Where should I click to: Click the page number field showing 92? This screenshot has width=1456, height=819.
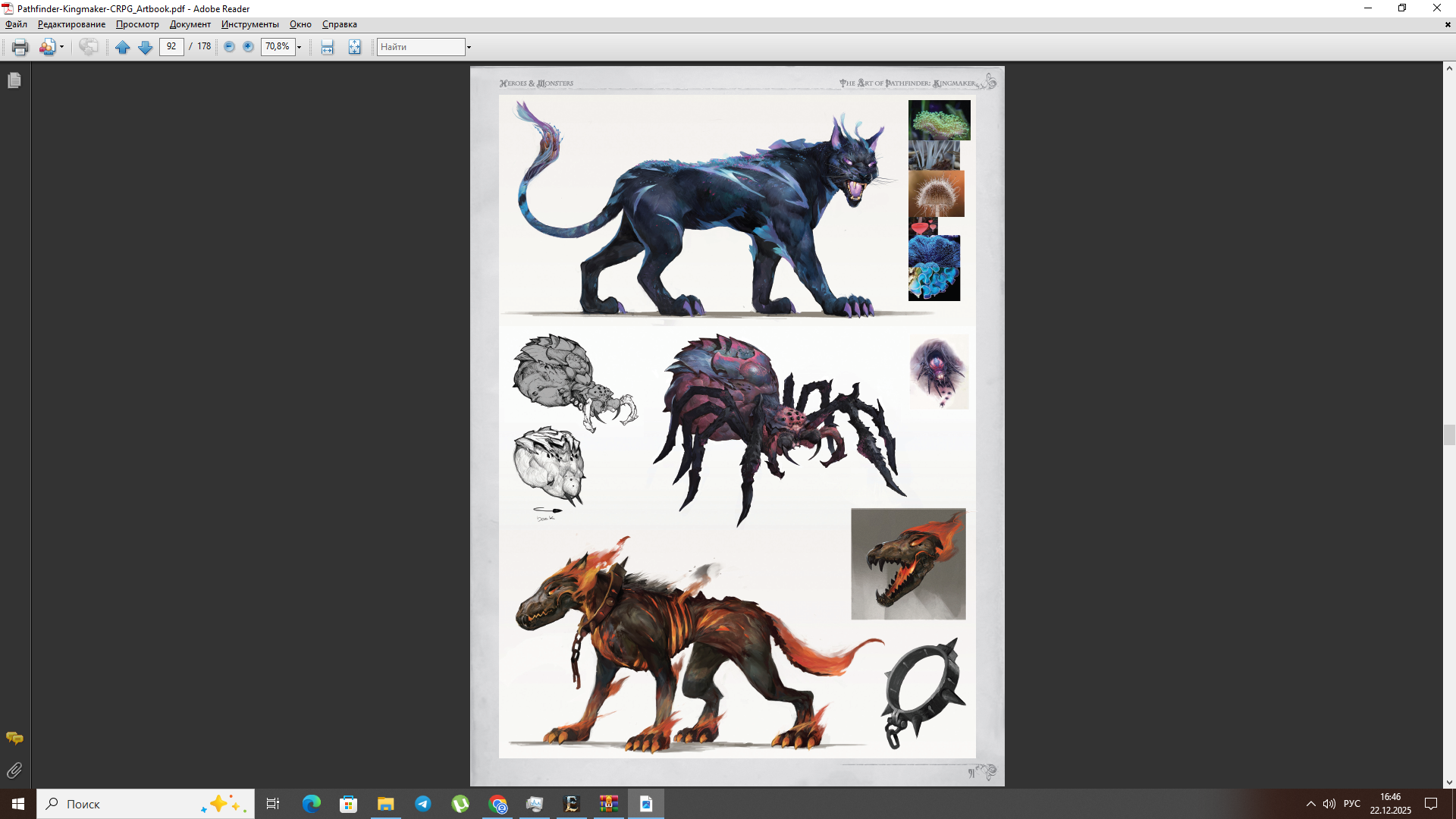pyautogui.click(x=171, y=47)
